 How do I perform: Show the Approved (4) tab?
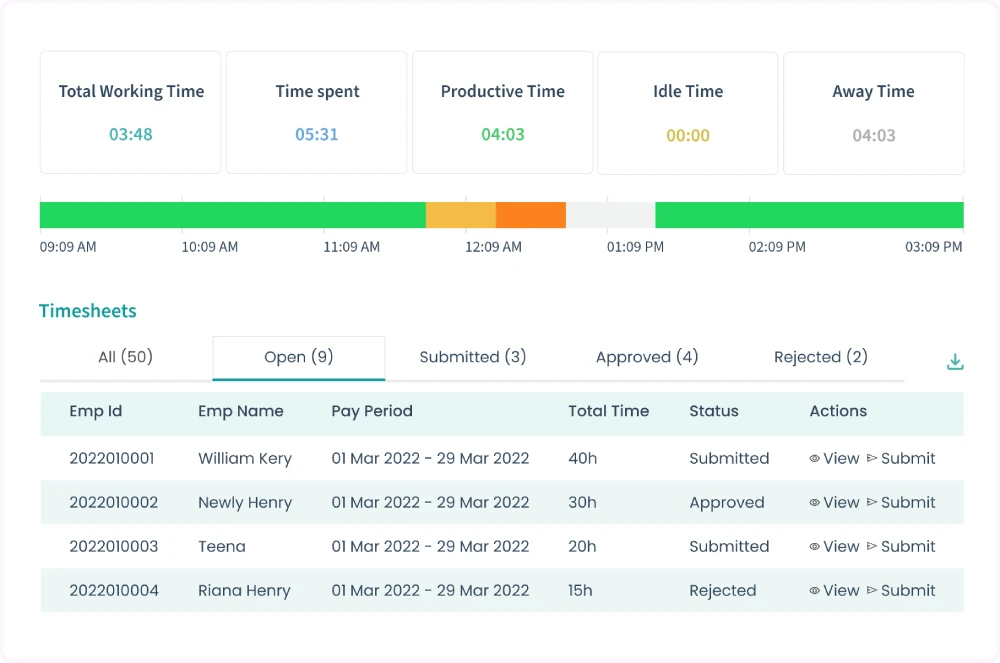(x=647, y=357)
